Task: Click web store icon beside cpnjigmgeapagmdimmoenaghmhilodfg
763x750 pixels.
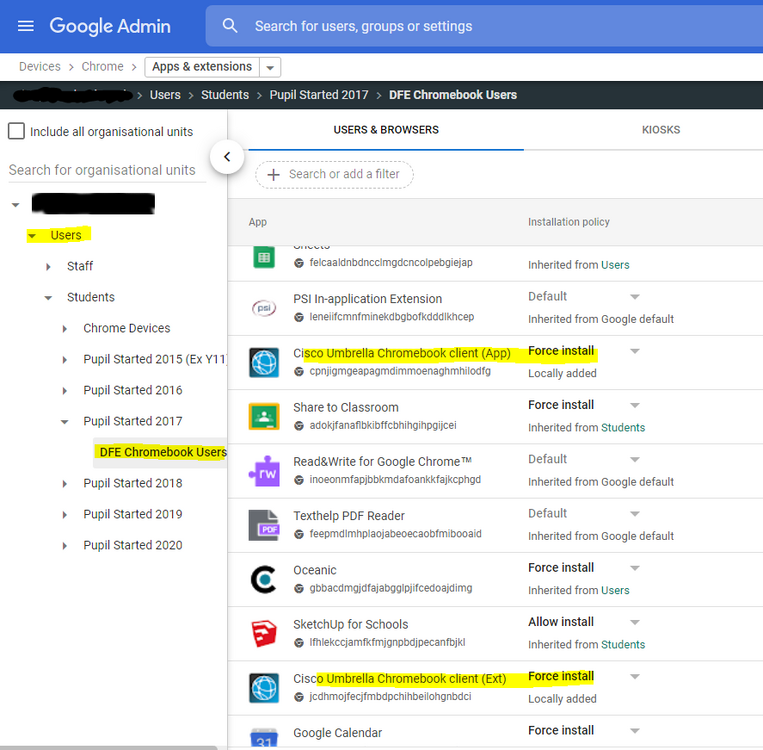Action: click(x=299, y=372)
